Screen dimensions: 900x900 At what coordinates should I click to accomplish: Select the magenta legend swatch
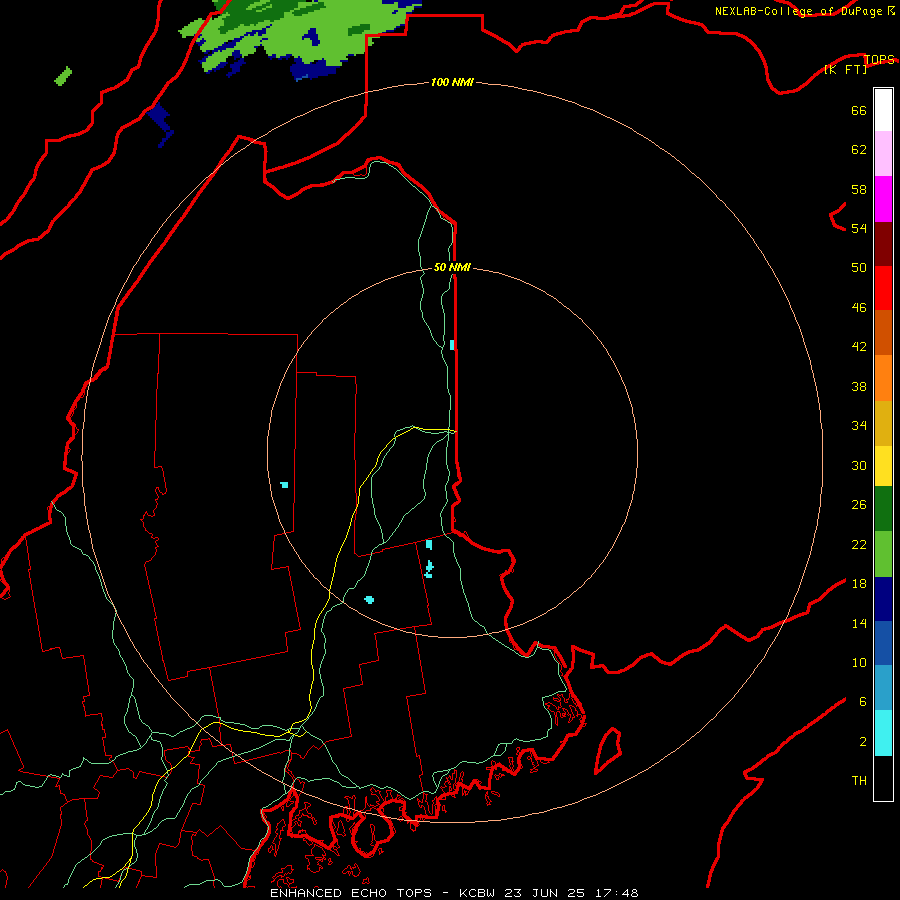pos(883,199)
